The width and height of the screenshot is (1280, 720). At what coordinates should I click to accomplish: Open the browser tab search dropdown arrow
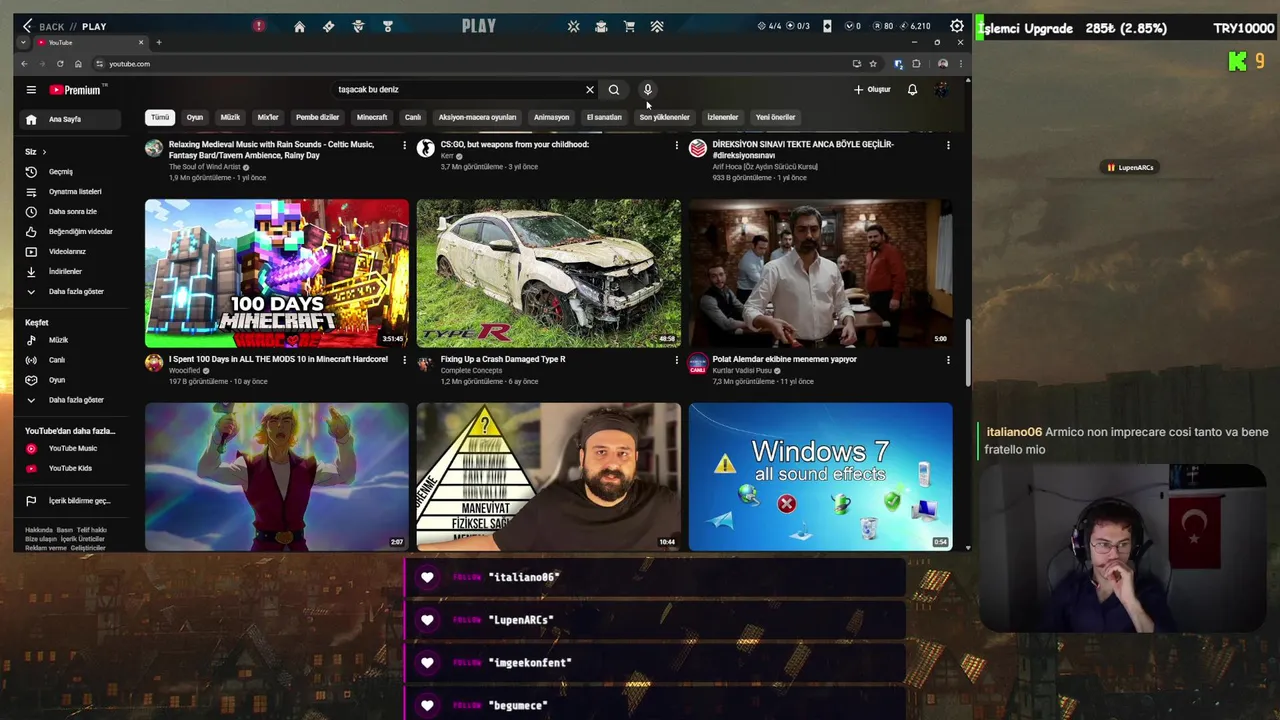(x=23, y=43)
